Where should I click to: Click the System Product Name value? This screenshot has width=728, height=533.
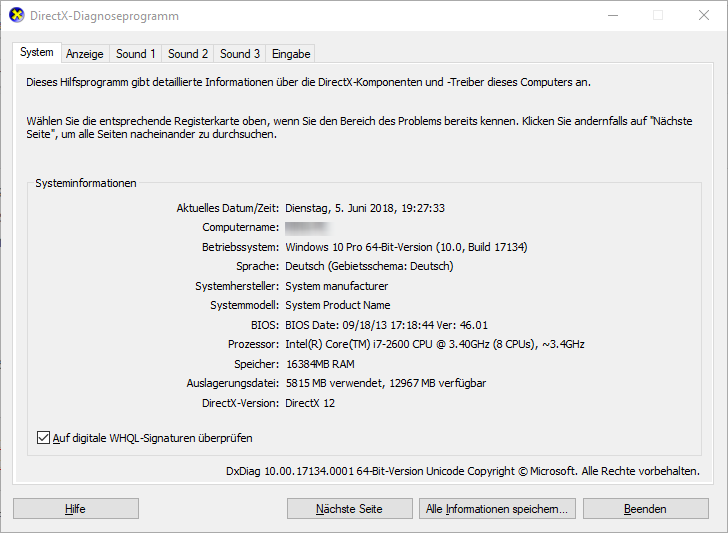pos(338,306)
